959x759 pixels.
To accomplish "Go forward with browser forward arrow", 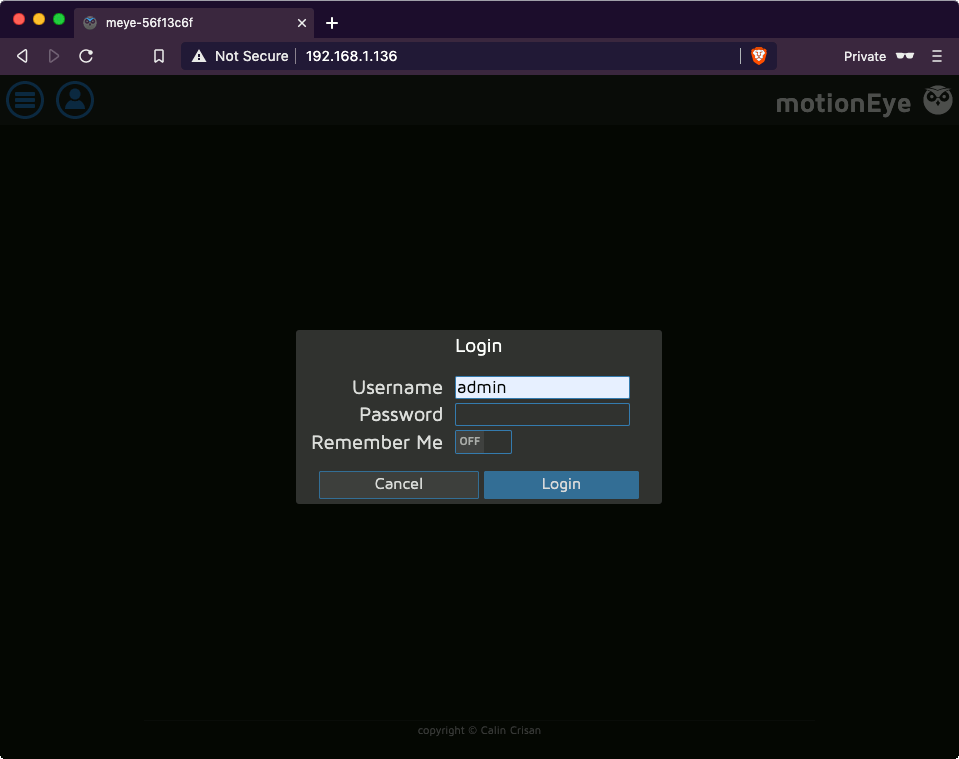I will 54,56.
